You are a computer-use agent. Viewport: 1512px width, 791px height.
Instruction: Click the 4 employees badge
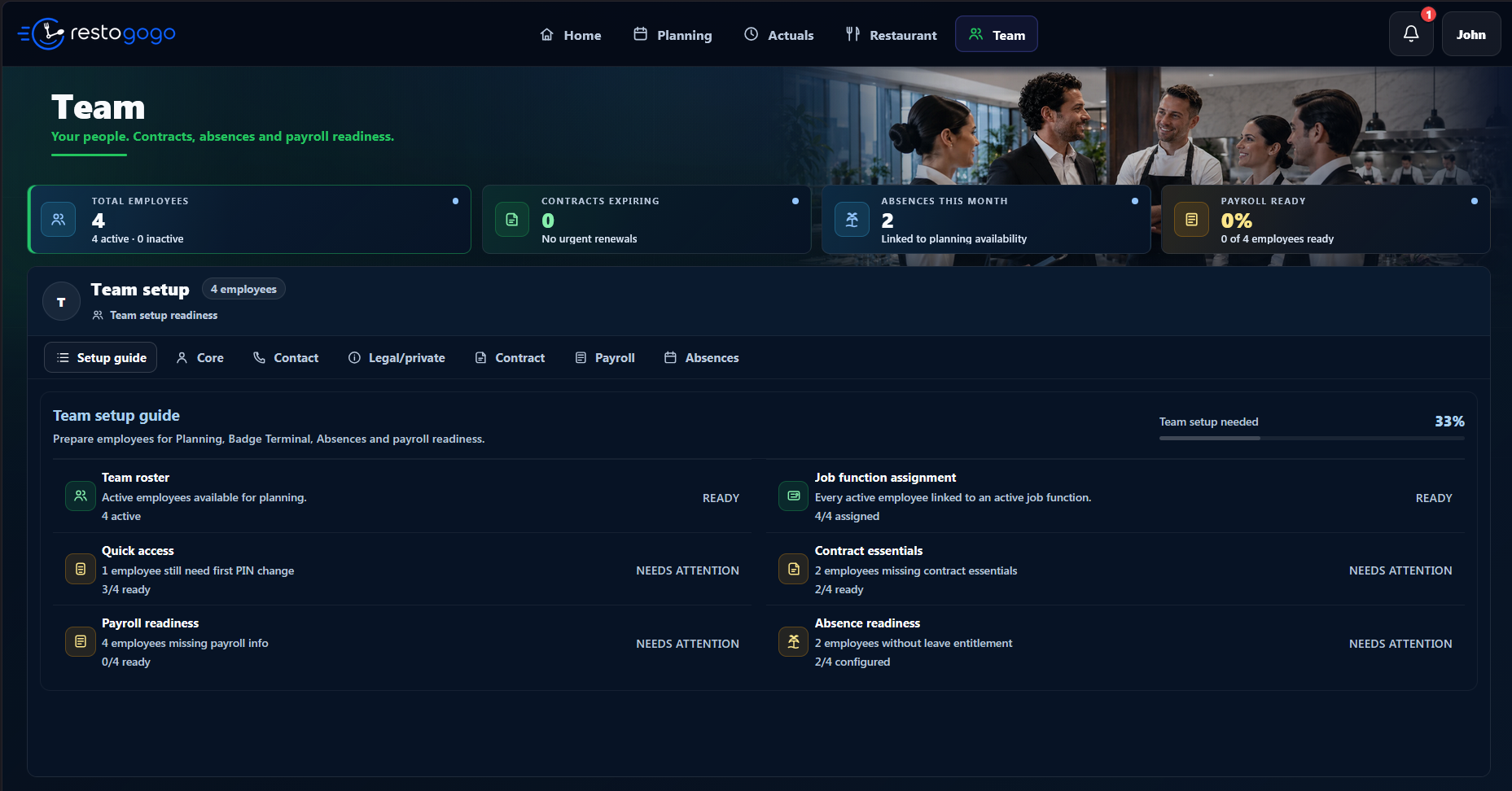[x=243, y=289]
